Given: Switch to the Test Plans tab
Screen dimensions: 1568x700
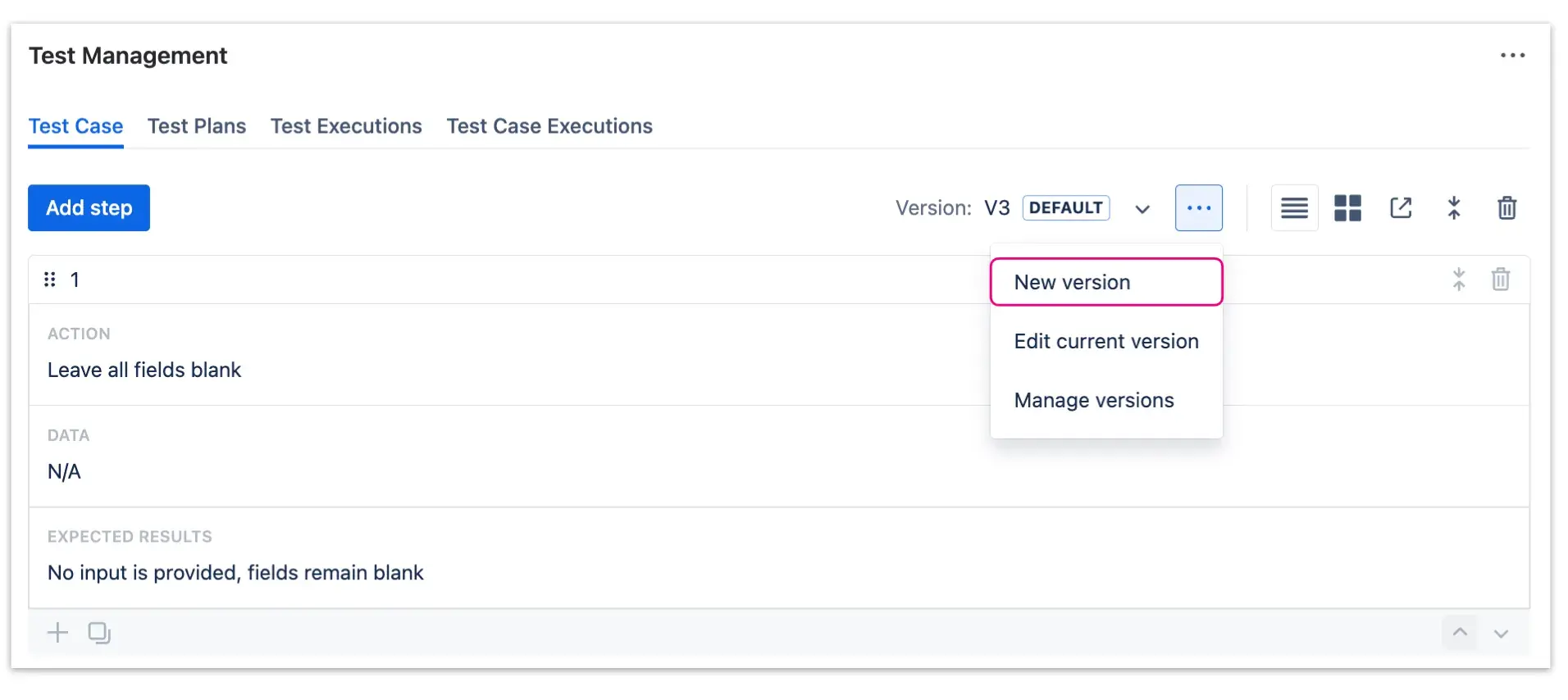Looking at the screenshot, I should 197,126.
